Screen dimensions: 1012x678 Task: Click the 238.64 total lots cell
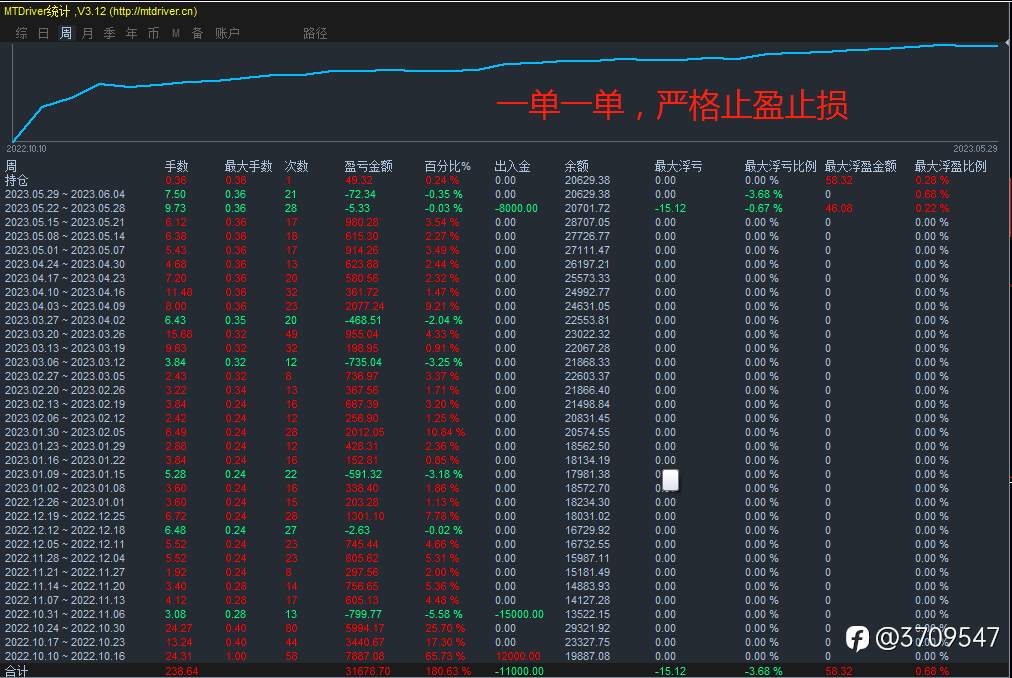(181, 671)
